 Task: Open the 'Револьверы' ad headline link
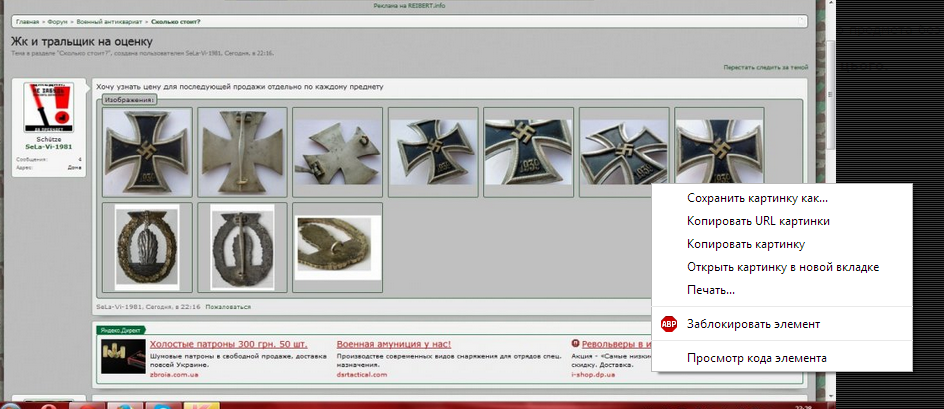[617, 345]
